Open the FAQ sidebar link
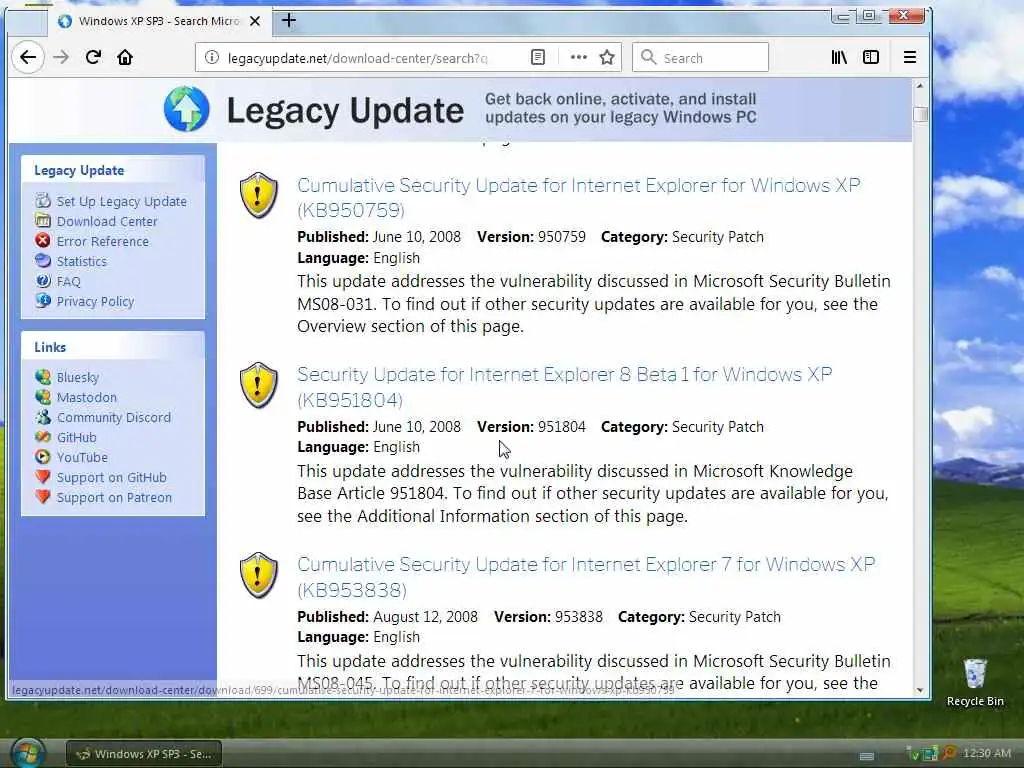1024x768 pixels. click(x=69, y=281)
